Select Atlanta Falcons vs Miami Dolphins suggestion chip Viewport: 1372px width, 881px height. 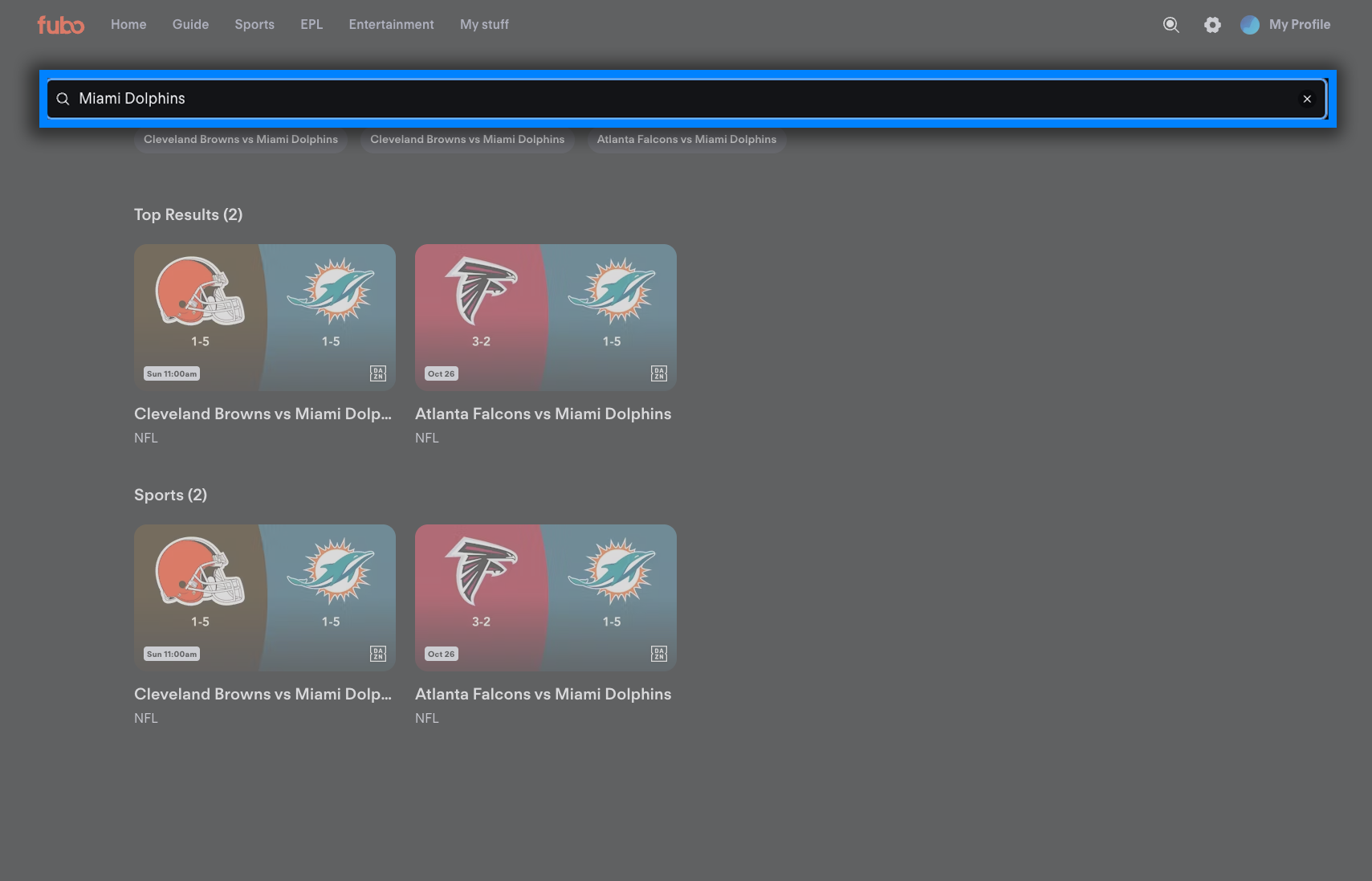[x=686, y=139]
